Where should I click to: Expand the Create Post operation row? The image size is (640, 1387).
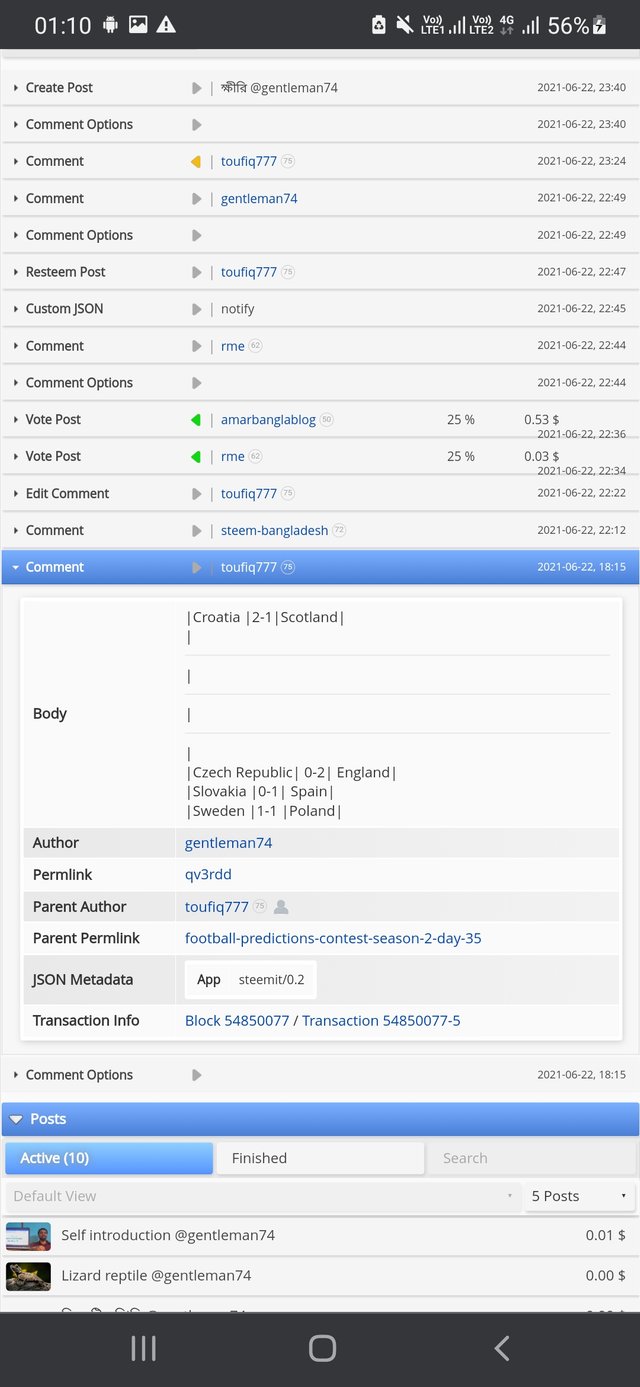pos(320,88)
